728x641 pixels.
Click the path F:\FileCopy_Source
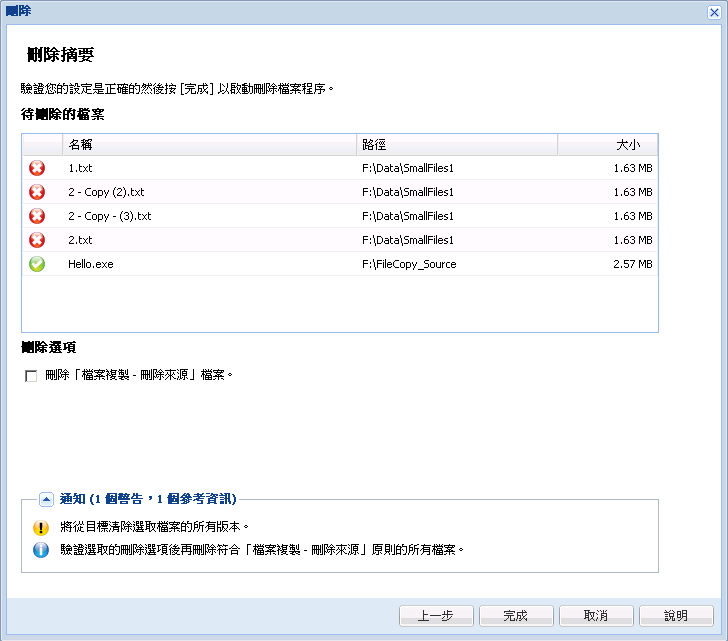409,264
